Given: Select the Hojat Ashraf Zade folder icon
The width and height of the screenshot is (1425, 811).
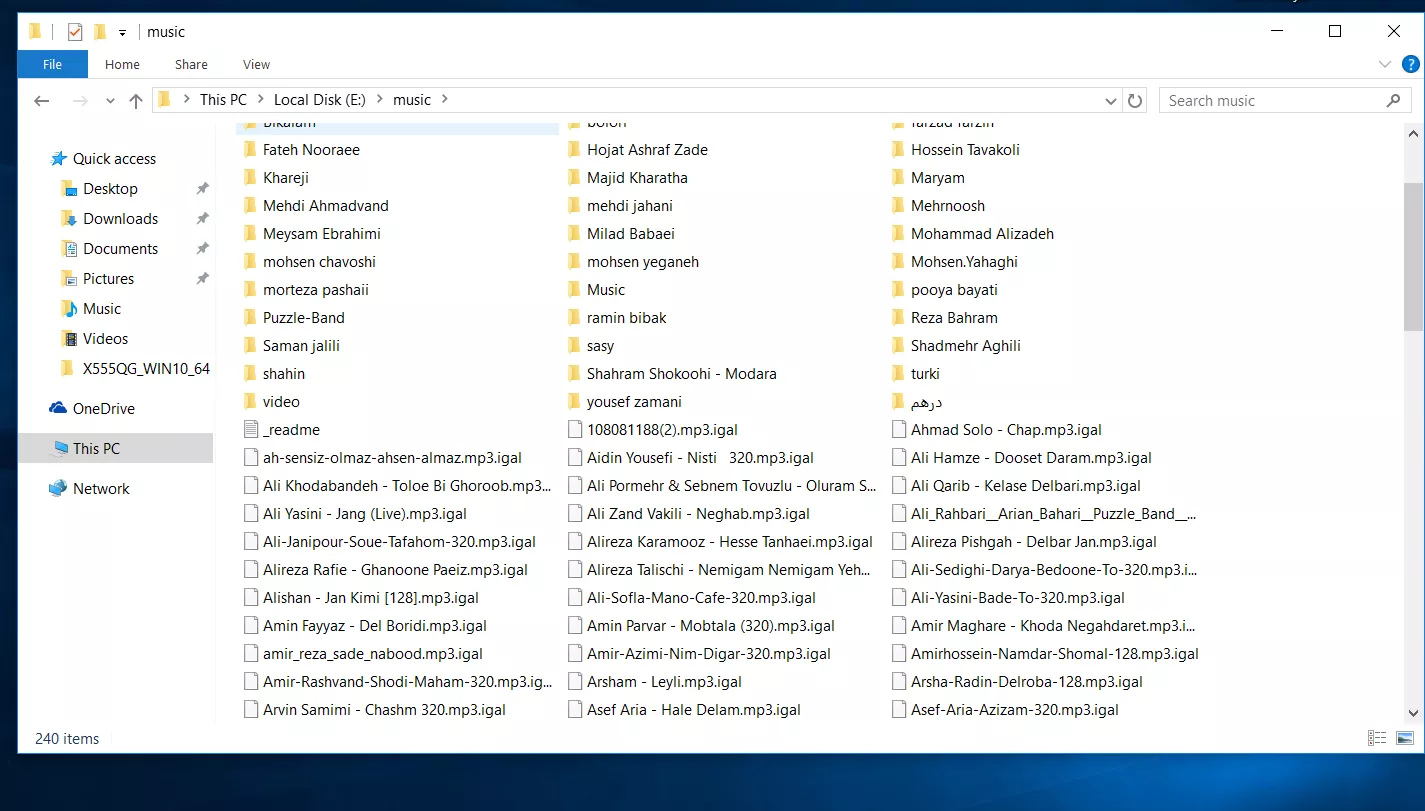Looking at the screenshot, I should click(x=574, y=149).
